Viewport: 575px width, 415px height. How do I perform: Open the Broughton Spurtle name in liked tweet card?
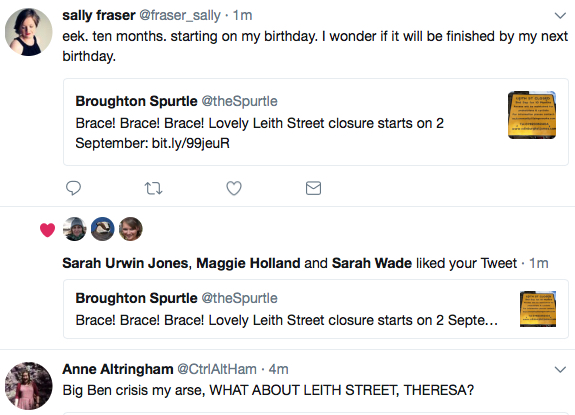(x=136, y=298)
